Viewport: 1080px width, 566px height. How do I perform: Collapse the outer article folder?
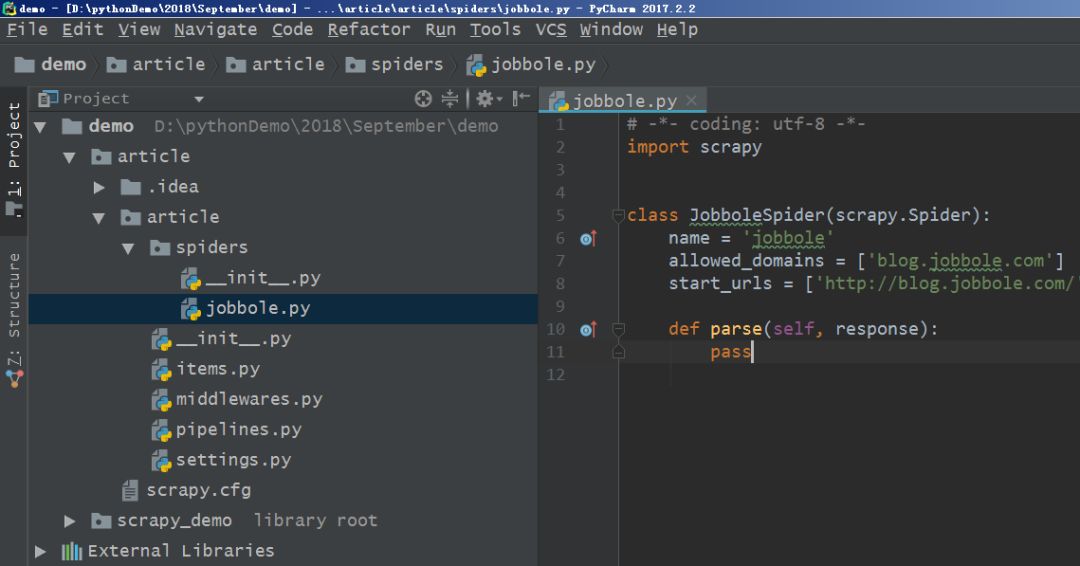tap(70, 157)
